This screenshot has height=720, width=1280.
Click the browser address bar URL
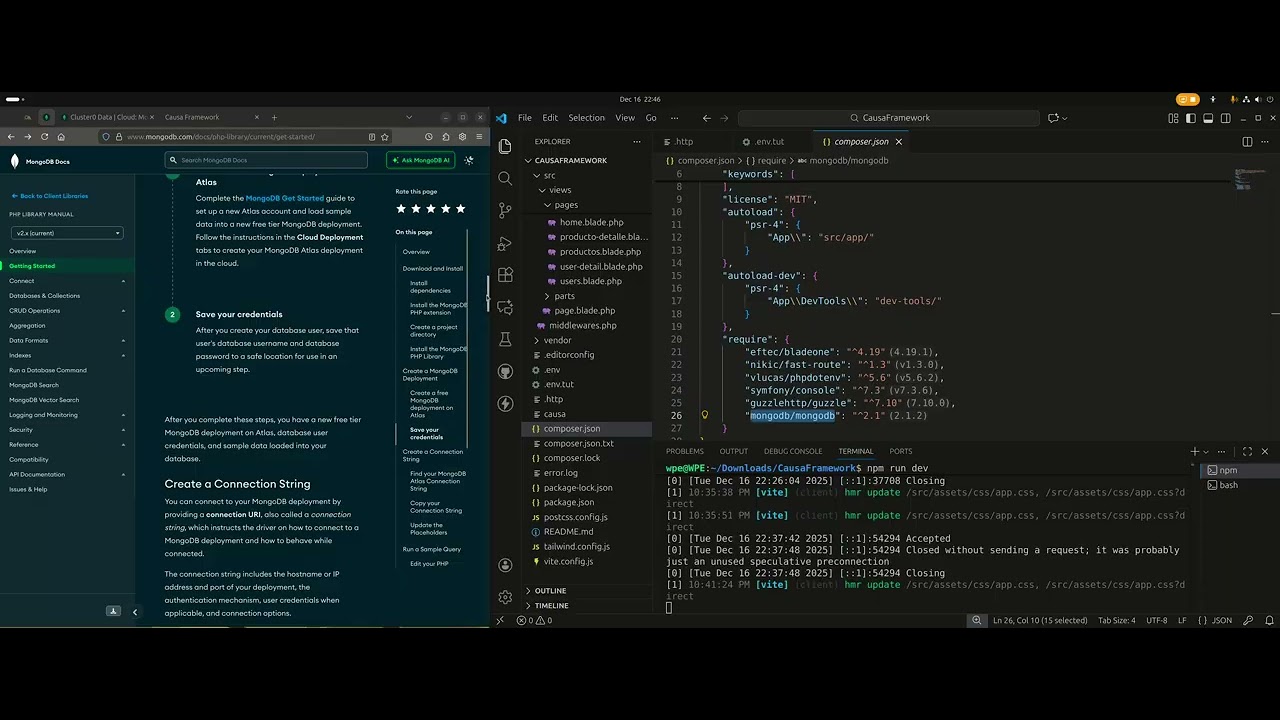221,137
